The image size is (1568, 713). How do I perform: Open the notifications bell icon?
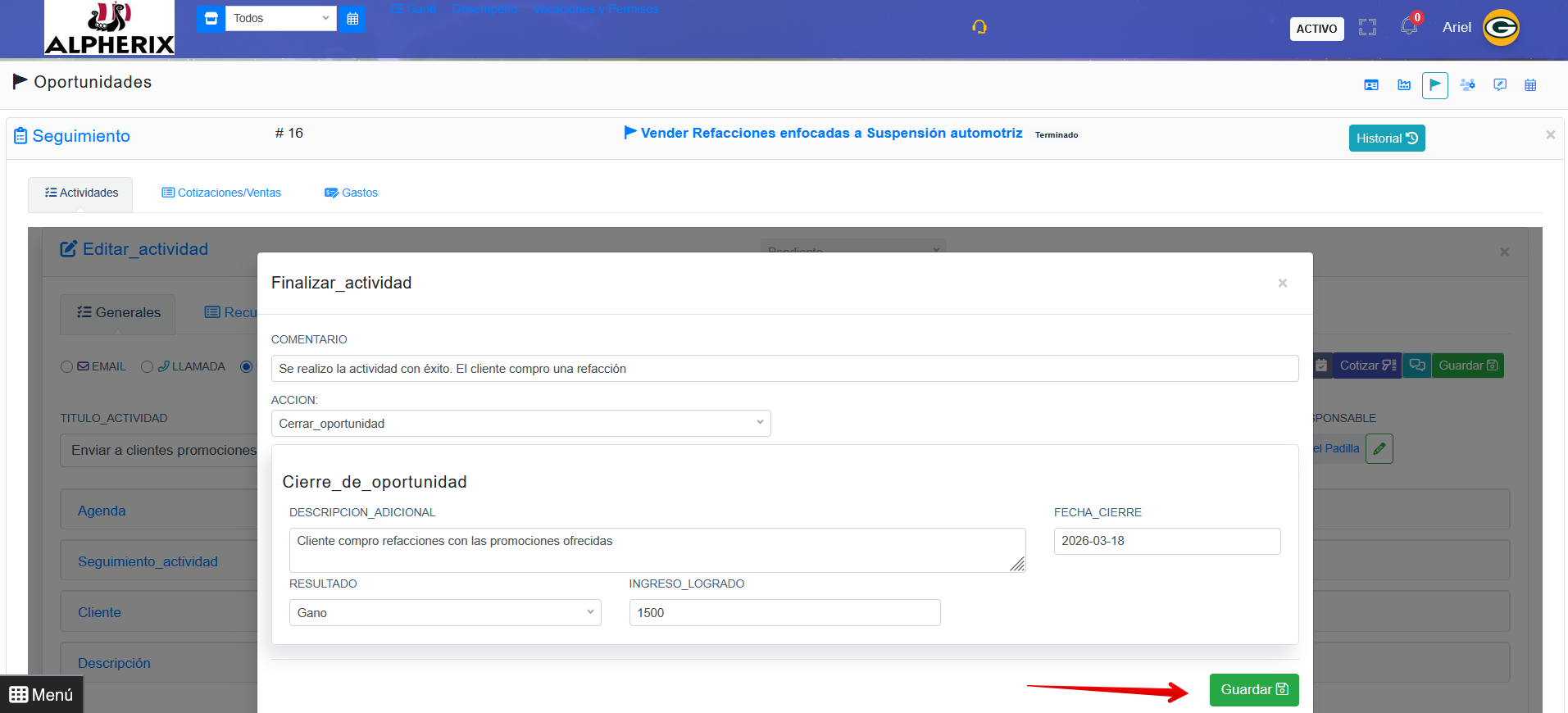(1409, 26)
